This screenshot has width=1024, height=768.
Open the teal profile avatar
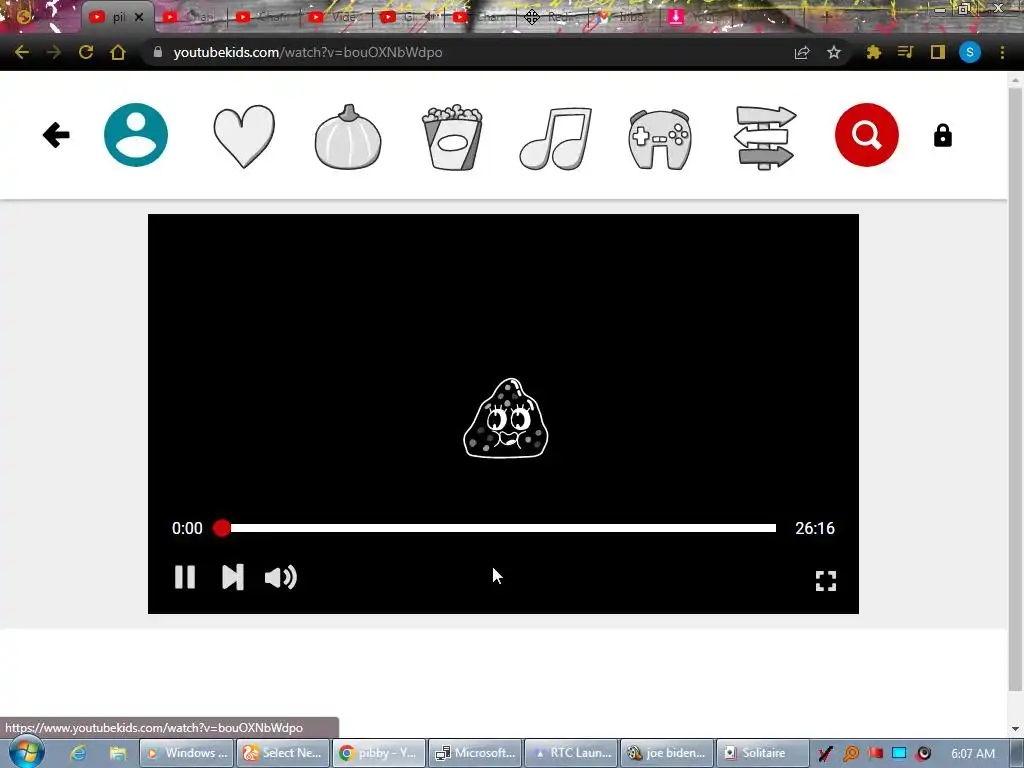tap(136, 135)
